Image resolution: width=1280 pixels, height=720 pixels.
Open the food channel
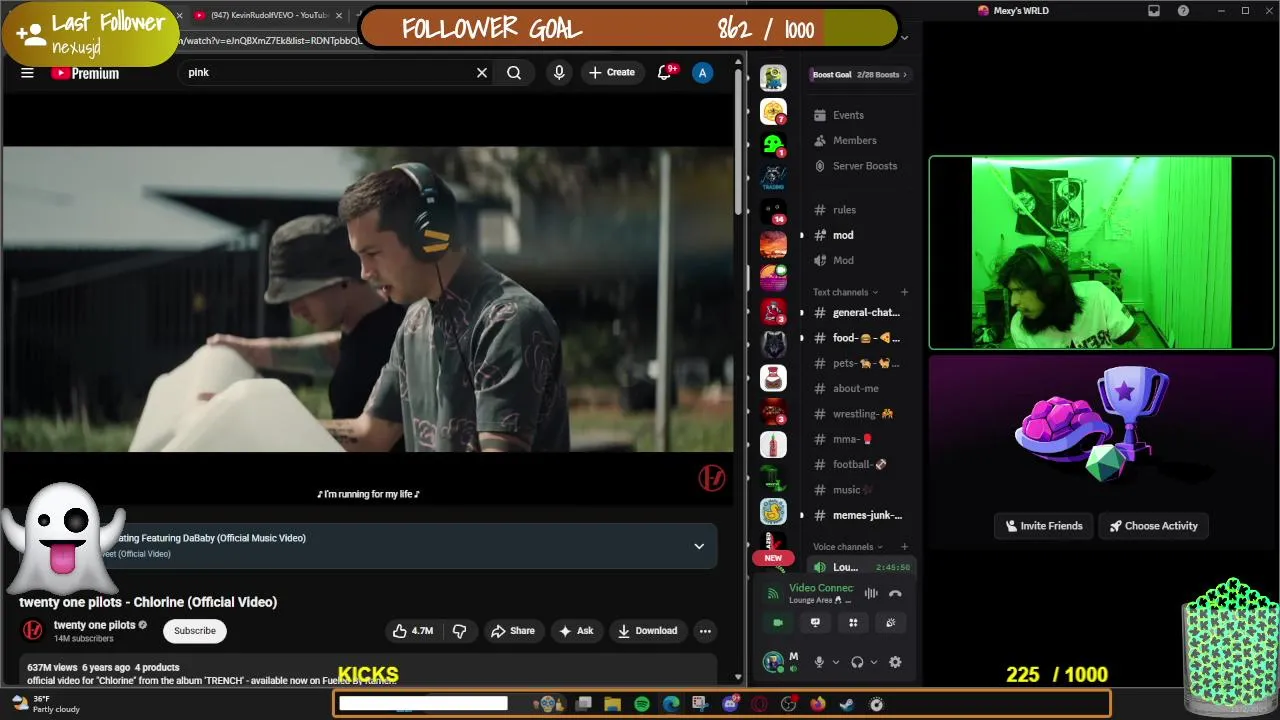click(x=866, y=338)
